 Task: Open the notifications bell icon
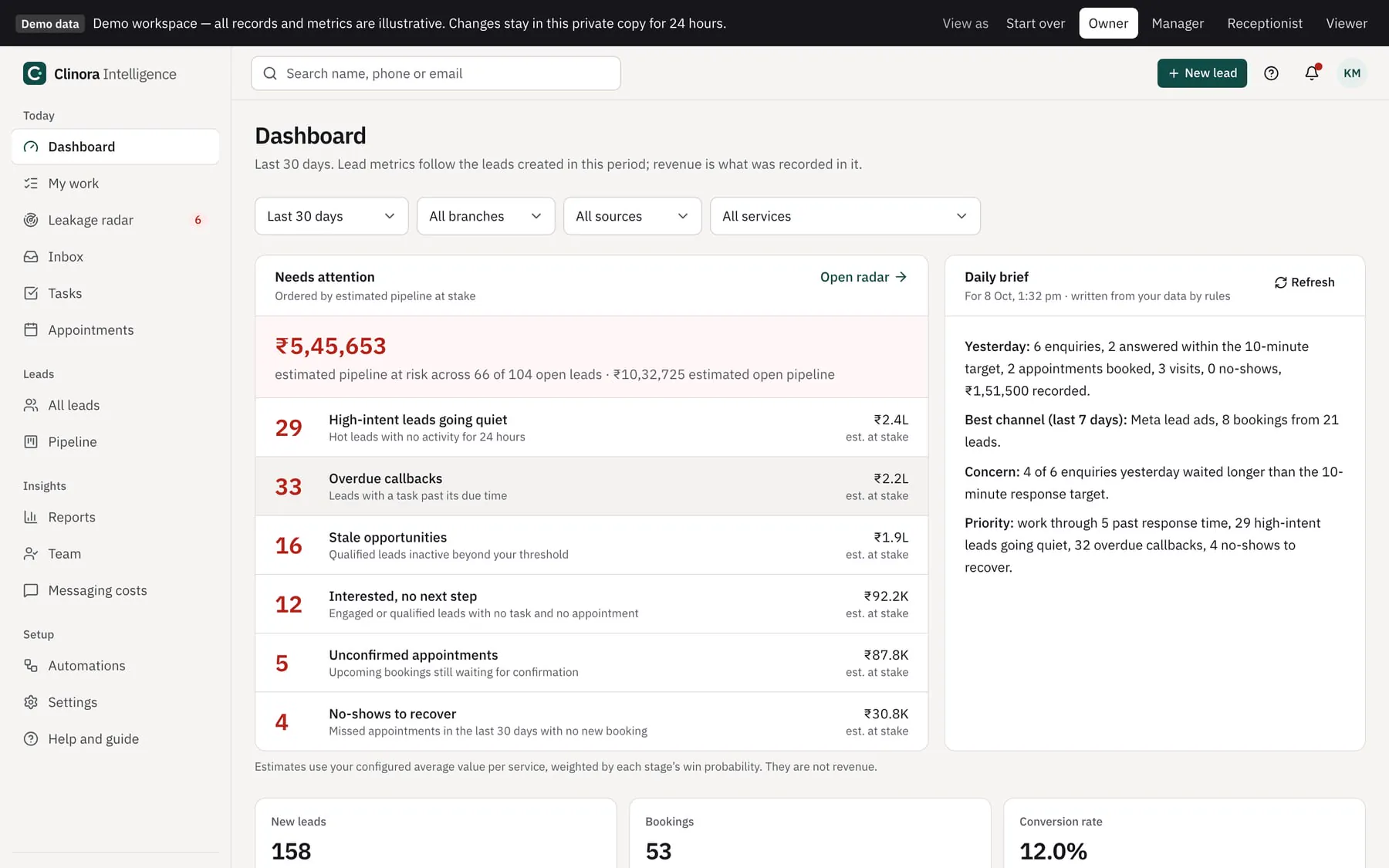(x=1312, y=73)
